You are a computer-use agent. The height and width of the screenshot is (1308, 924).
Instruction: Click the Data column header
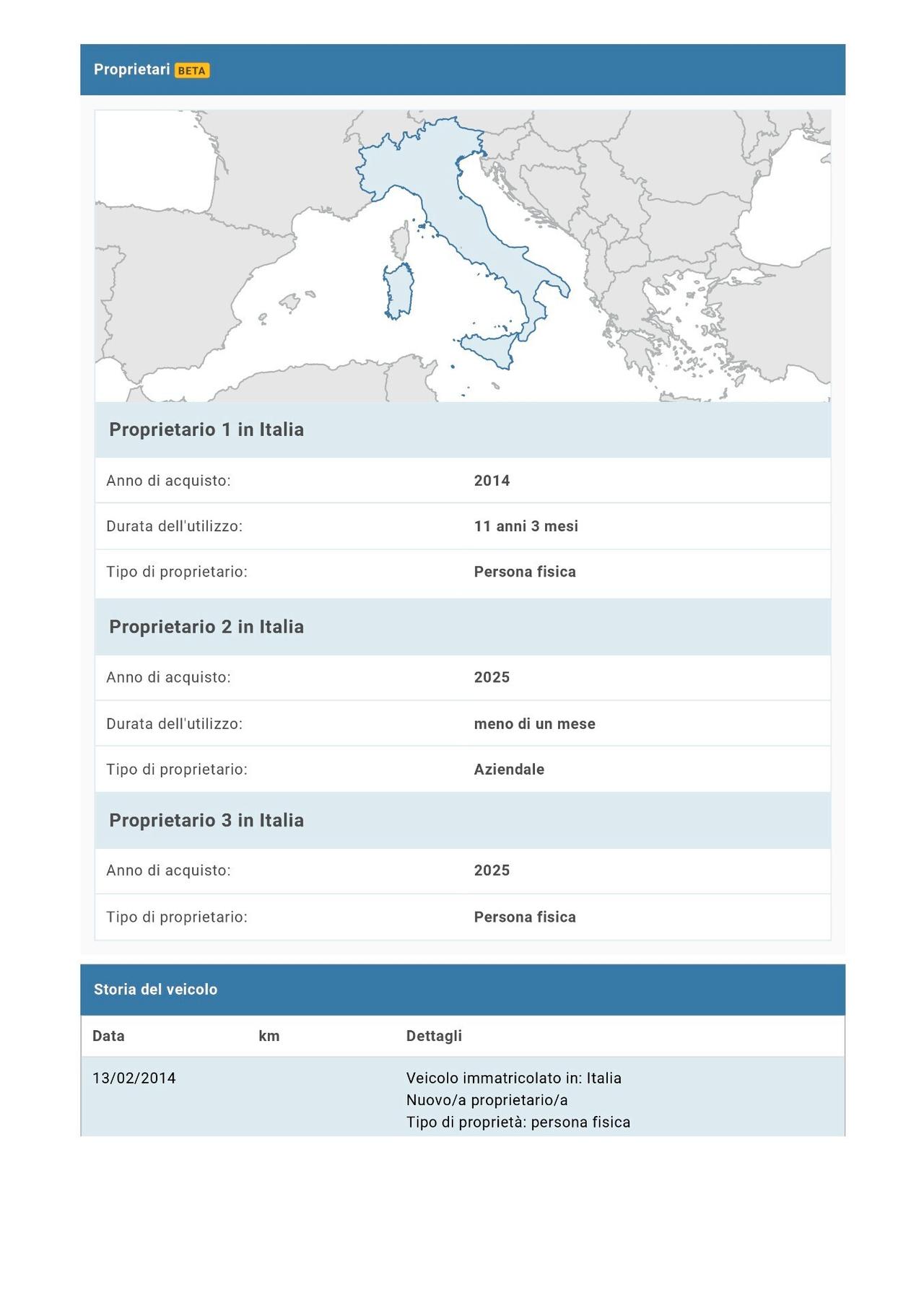tap(108, 1036)
